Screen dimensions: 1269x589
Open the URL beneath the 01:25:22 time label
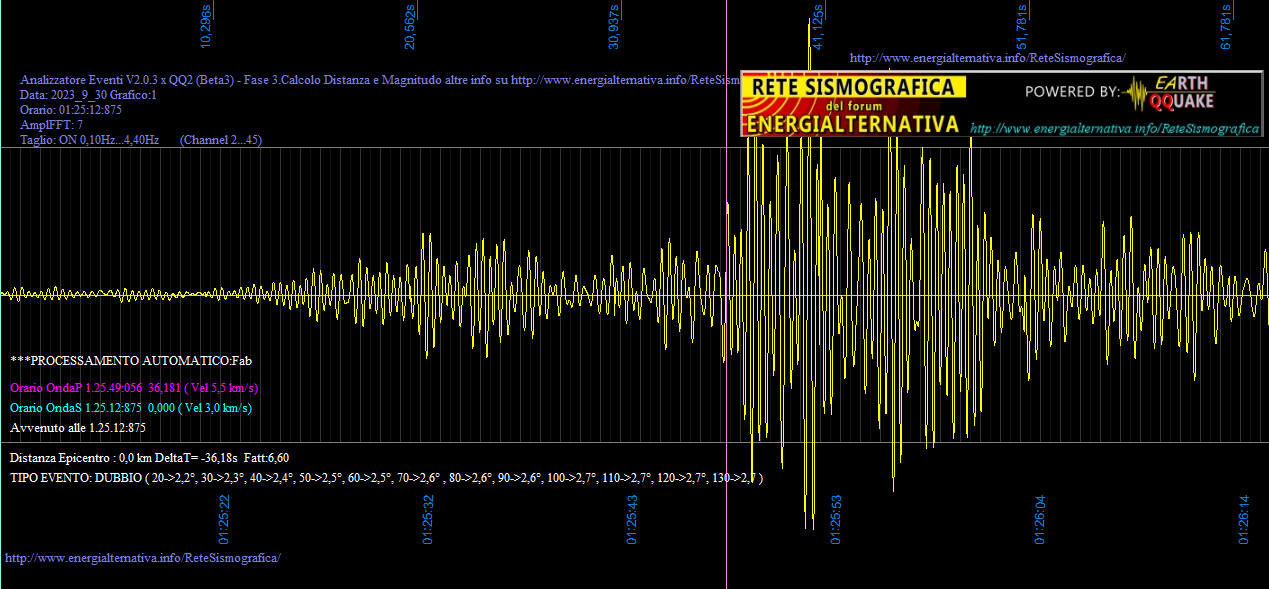point(143,557)
